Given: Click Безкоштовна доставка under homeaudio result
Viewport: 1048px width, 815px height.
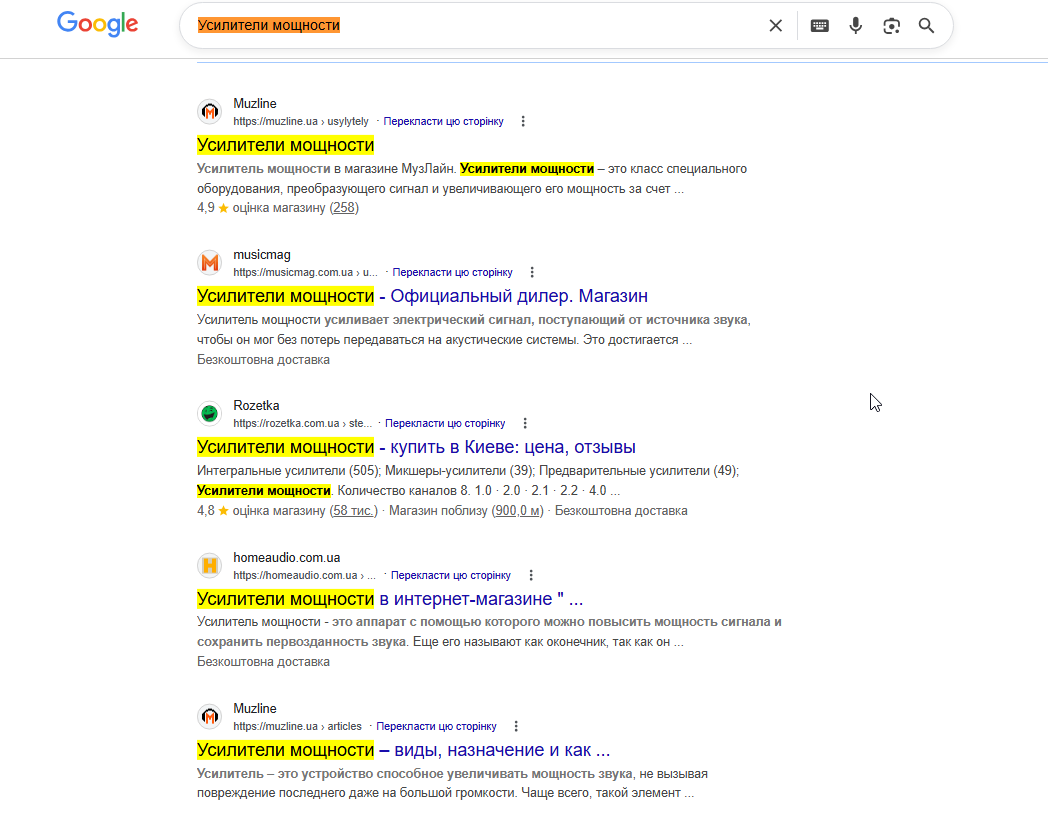Looking at the screenshot, I should click(x=263, y=662).
